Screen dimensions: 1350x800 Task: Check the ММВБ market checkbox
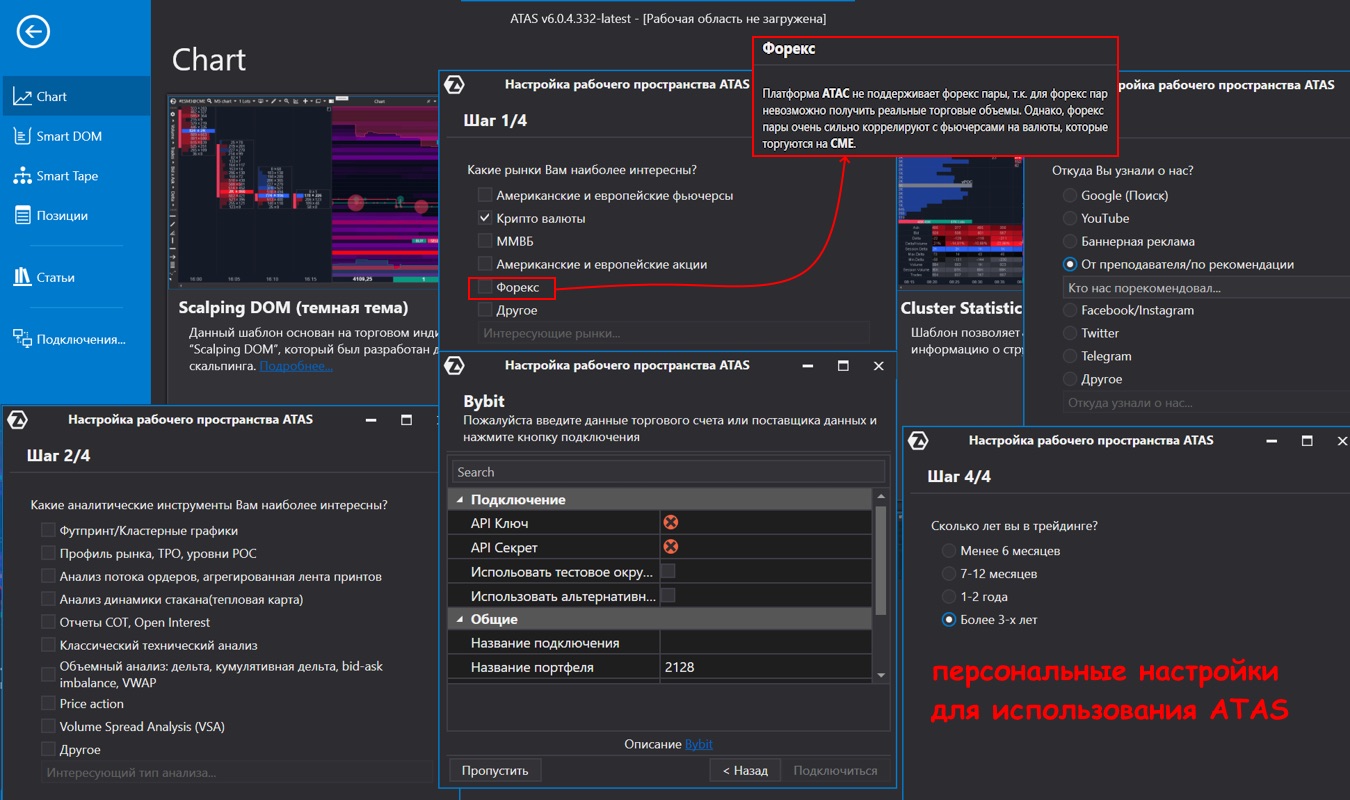coord(485,241)
